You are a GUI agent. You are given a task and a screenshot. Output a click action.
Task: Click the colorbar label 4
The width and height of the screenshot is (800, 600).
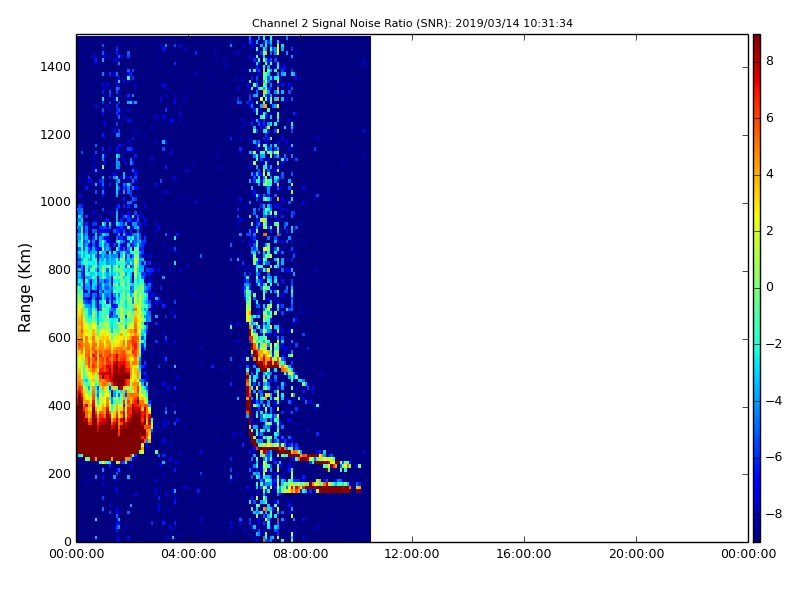pyautogui.click(x=770, y=174)
